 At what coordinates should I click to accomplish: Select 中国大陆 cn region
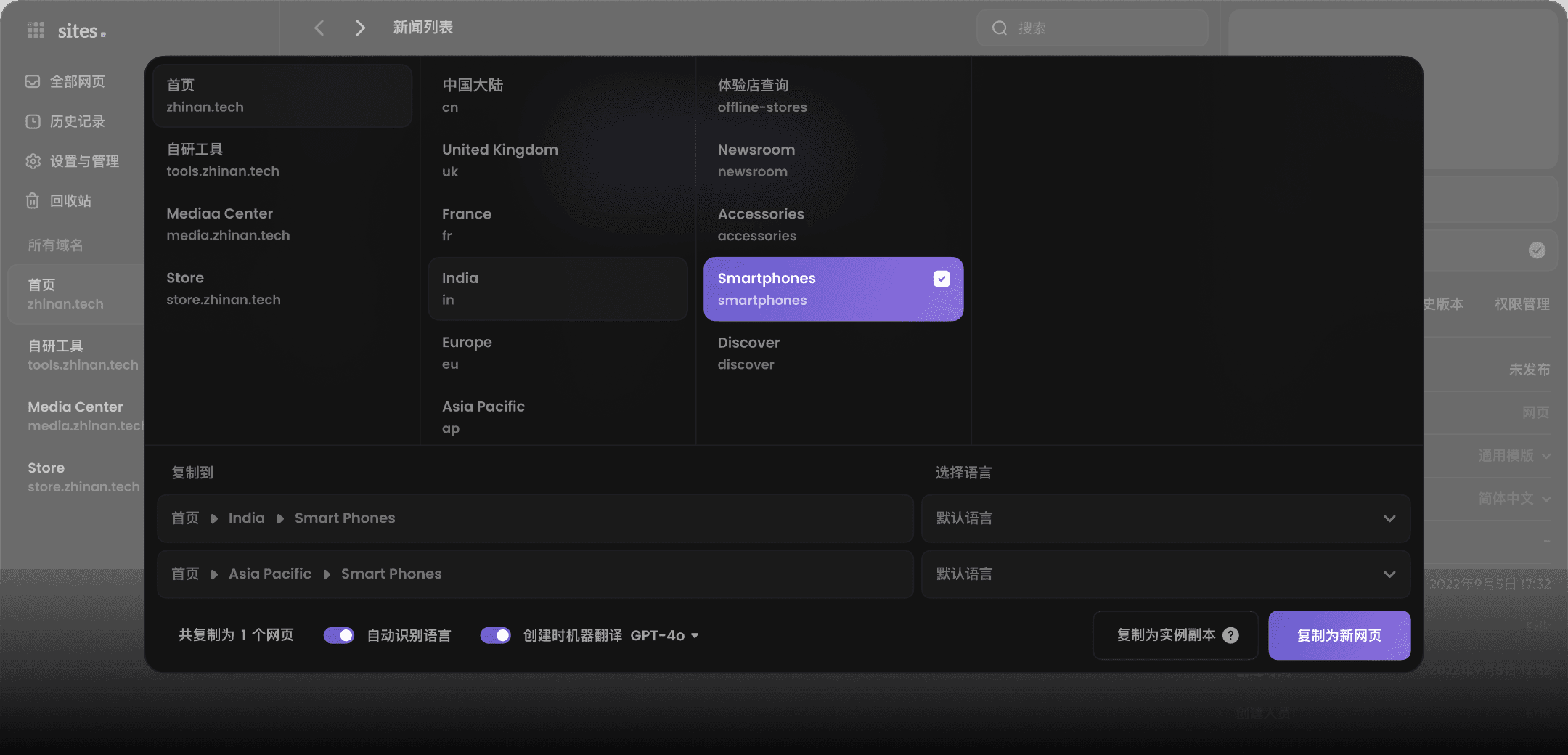pos(558,96)
